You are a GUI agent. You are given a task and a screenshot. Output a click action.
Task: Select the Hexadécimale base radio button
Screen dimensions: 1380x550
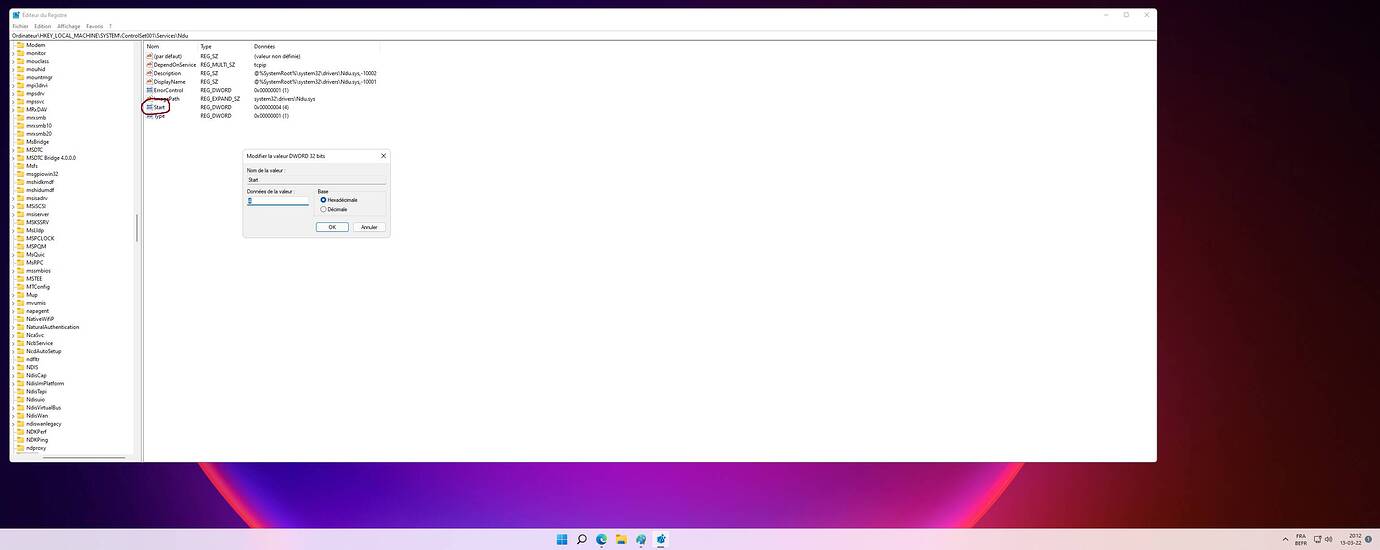(x=323, y=200)
